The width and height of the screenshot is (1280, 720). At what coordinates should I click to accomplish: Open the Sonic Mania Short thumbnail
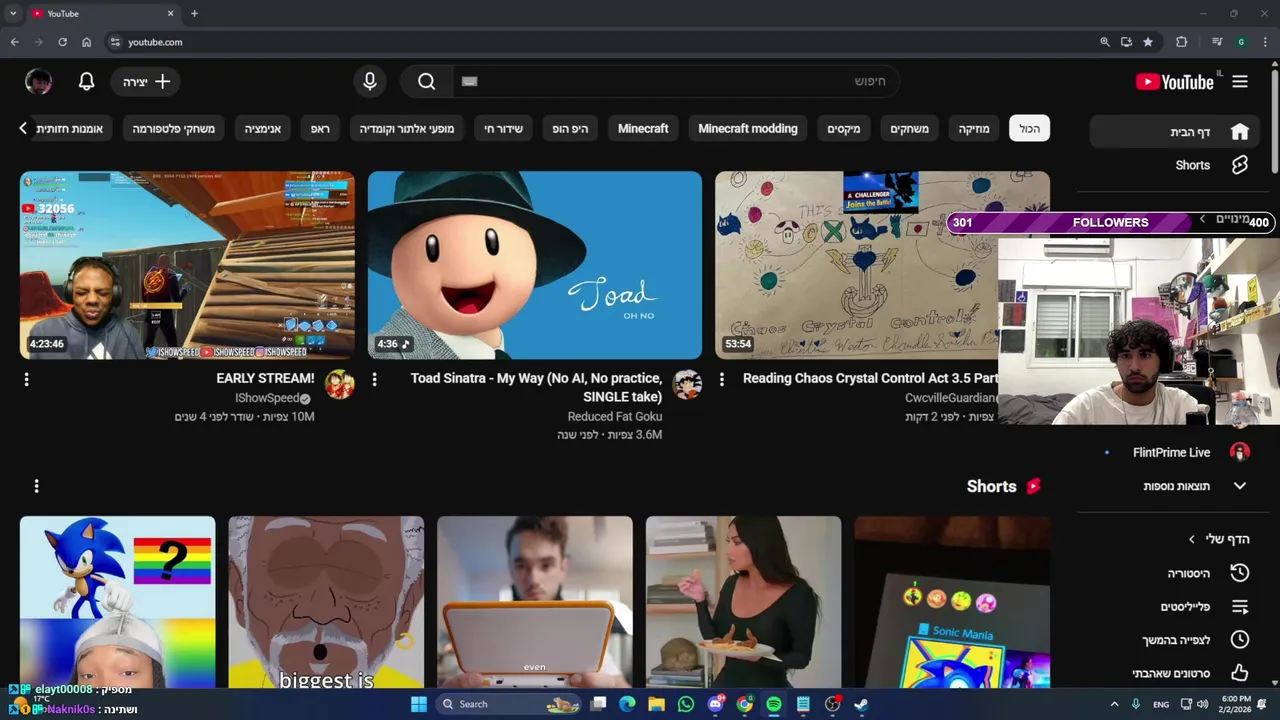[x=952, y=602]
